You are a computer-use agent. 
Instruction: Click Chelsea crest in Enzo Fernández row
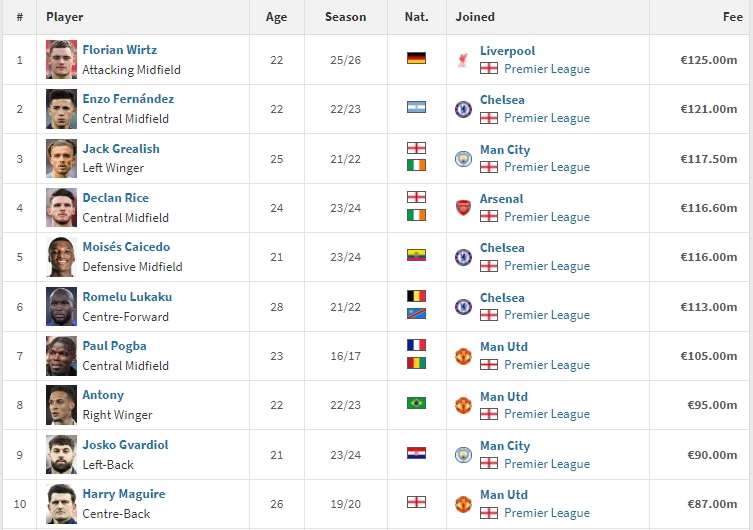coord(463,109)
